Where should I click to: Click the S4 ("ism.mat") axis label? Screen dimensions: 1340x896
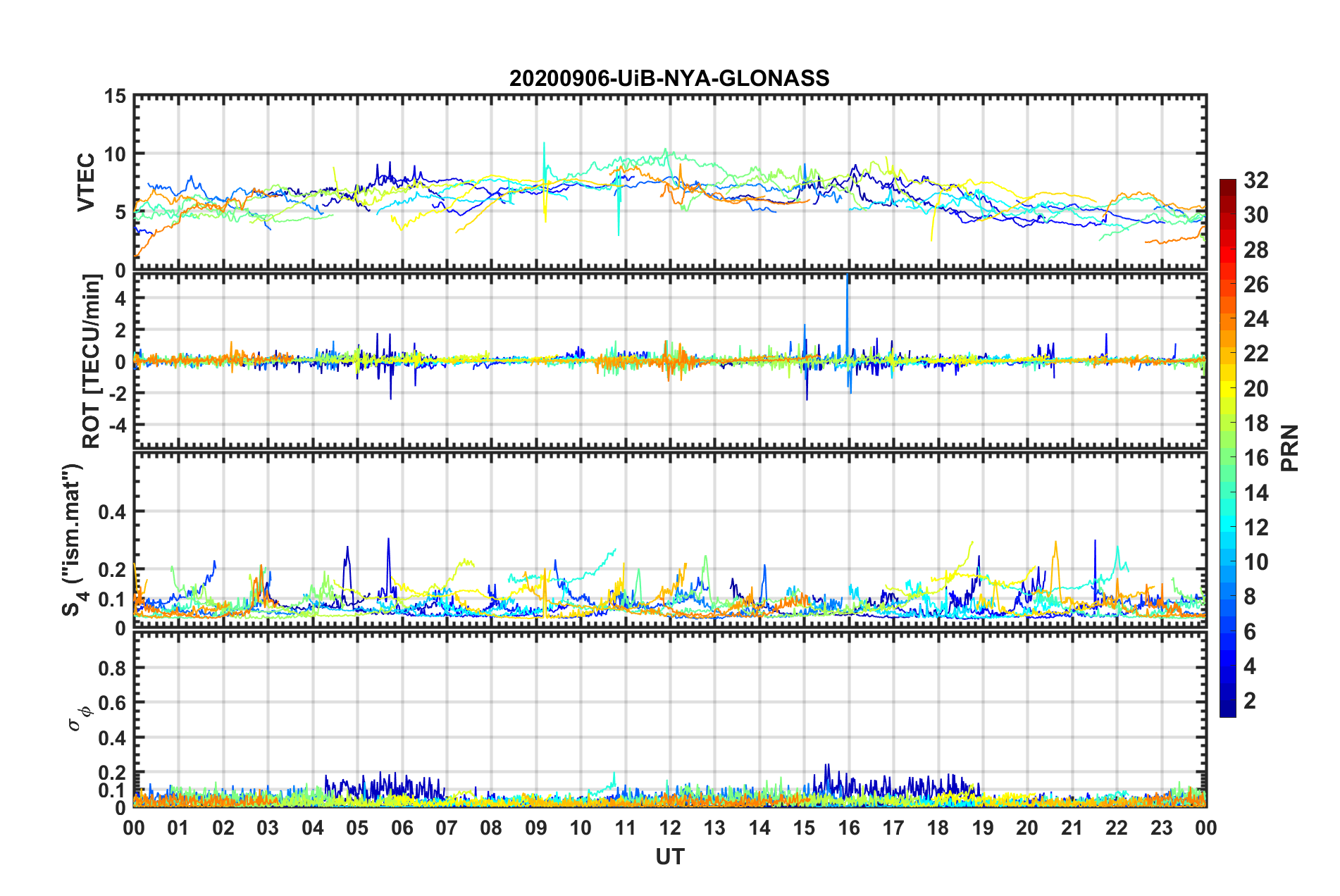point(75,540)
